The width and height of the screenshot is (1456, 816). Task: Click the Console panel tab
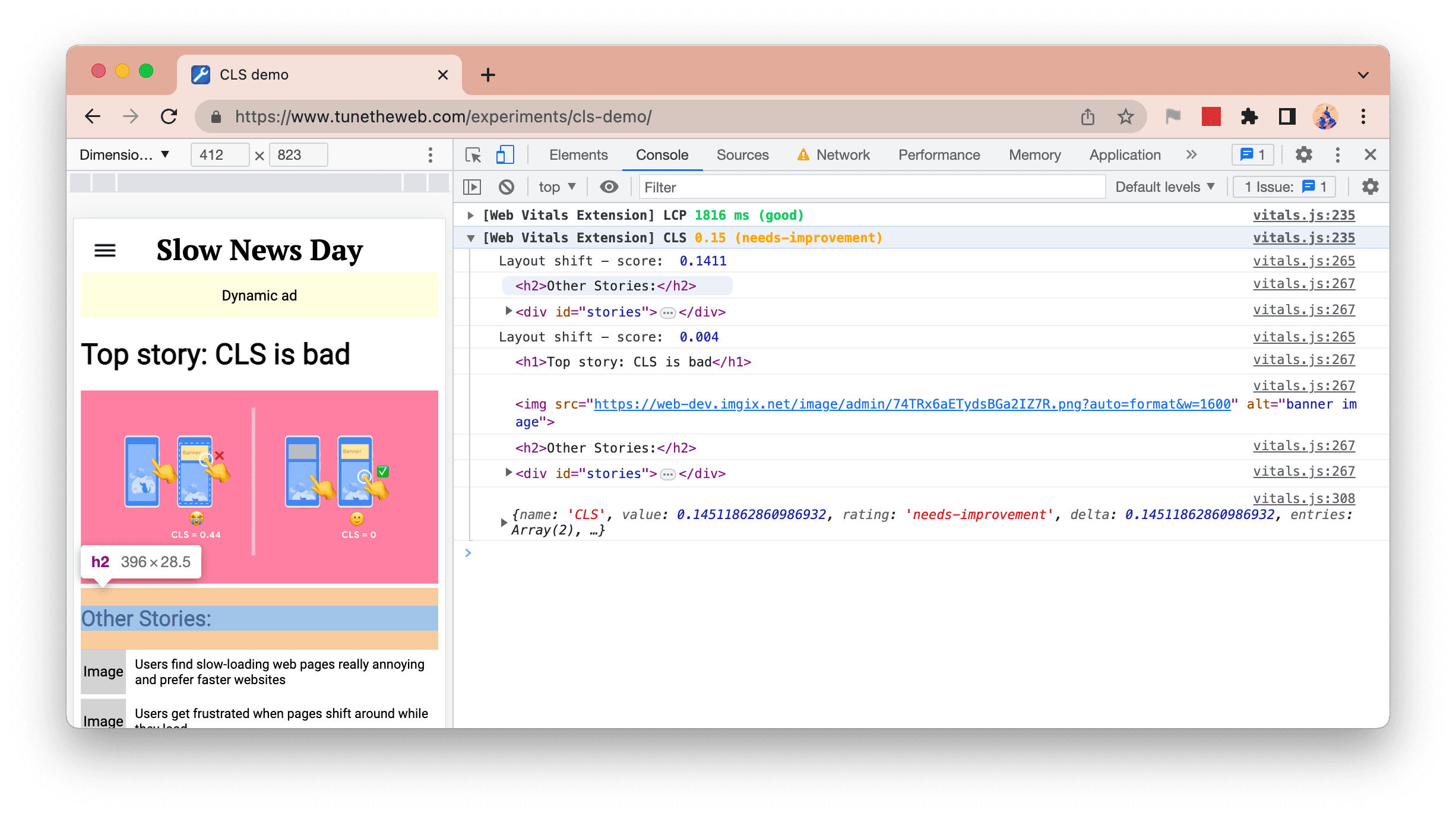pyautogui.click(x=663, y=154)
